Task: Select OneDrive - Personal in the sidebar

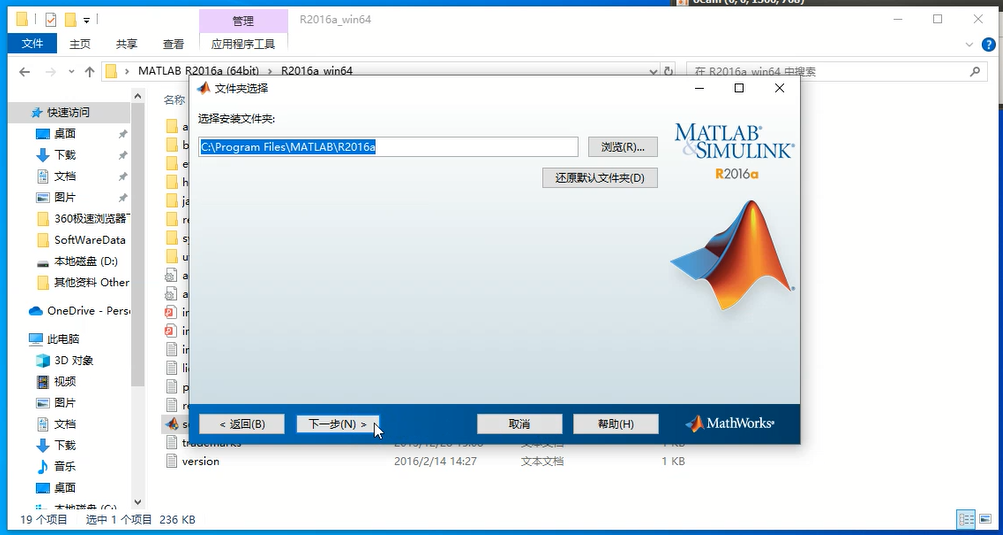Action: pyautogui.click(x=79, y=310)
